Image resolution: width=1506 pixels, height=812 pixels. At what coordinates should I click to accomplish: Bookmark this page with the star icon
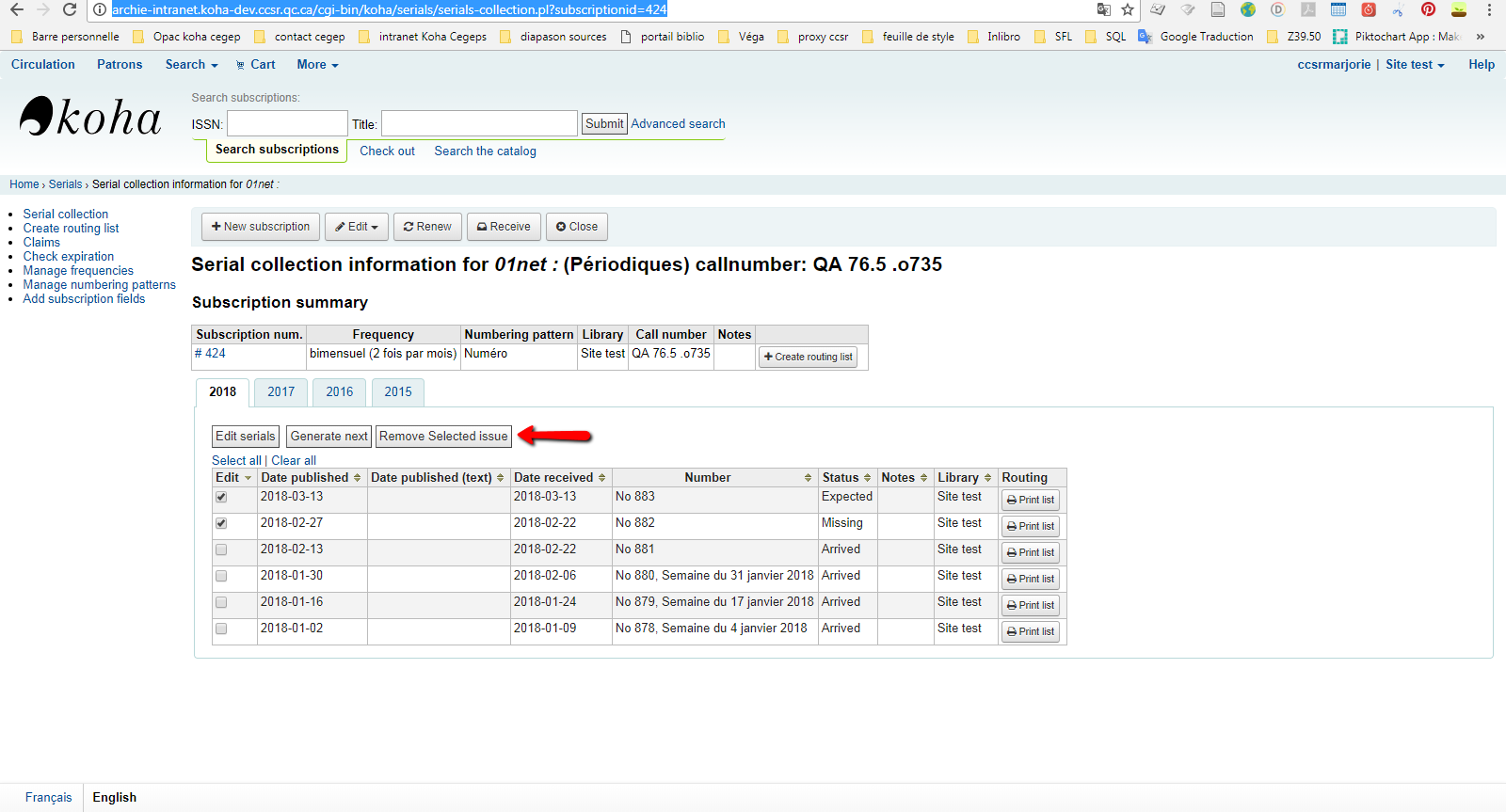[x=1128, y=9]
